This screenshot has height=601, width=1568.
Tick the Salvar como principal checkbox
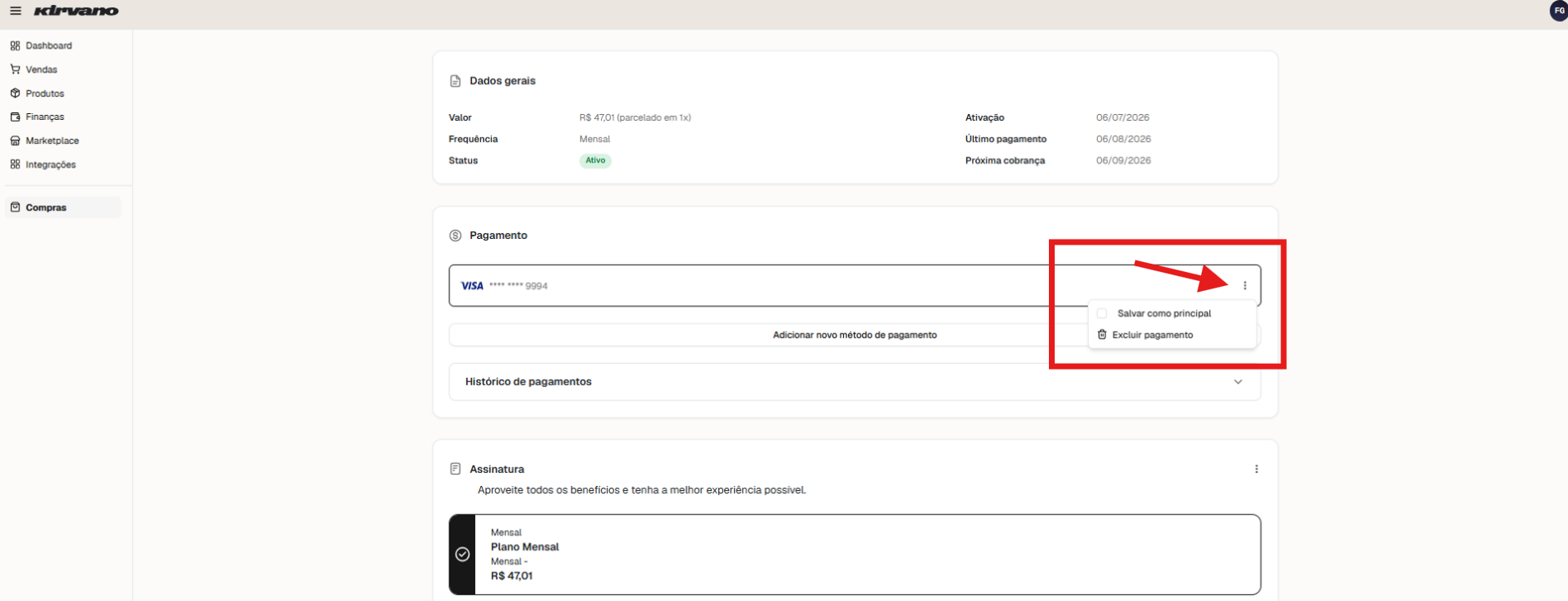pos(1102,313)
